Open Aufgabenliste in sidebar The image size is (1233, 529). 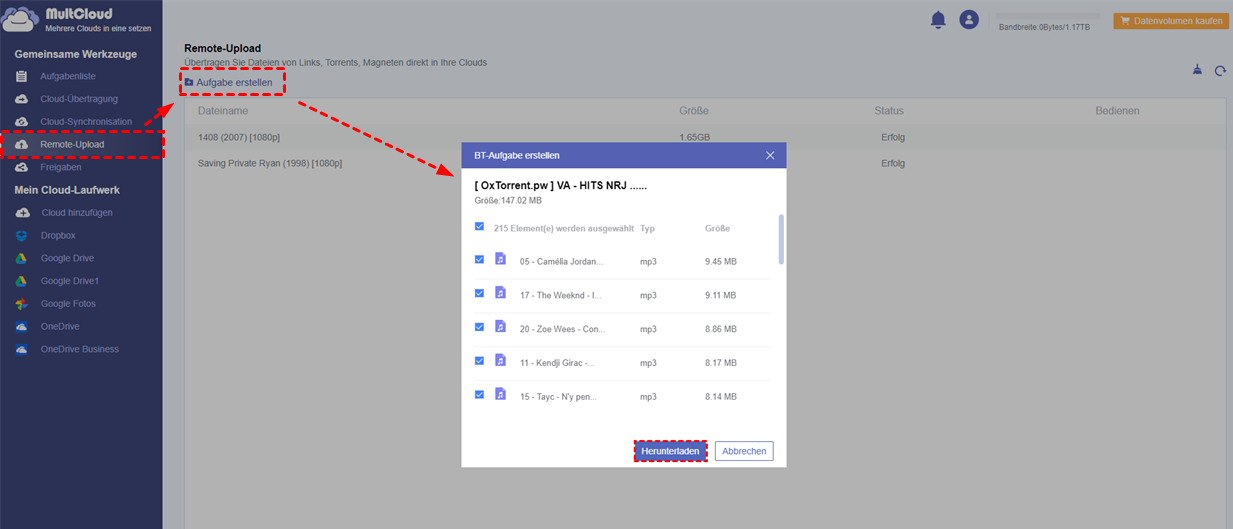(x=68, y=76)
